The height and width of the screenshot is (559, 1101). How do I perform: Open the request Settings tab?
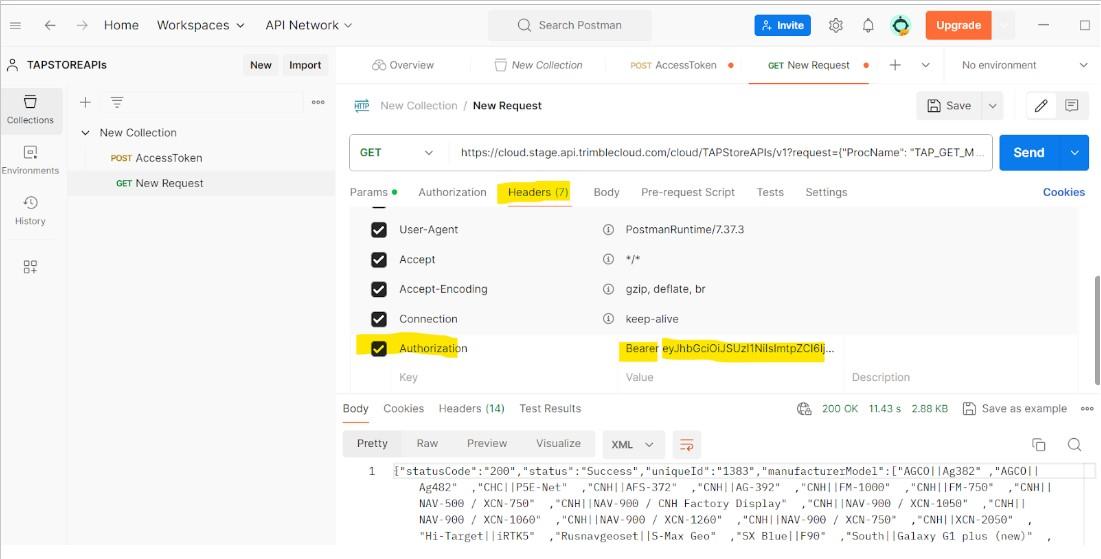pyautogui.click(x=826, y=192)
